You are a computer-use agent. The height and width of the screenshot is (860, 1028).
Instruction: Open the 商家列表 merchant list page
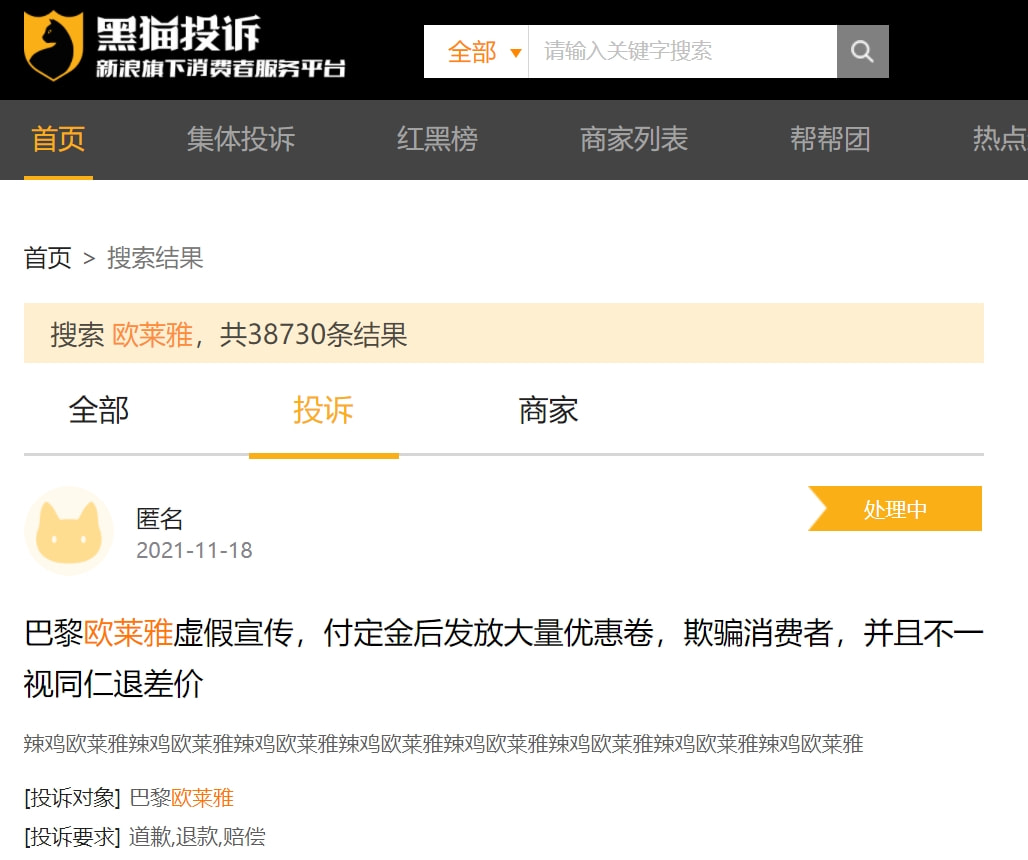click(632, 140)
